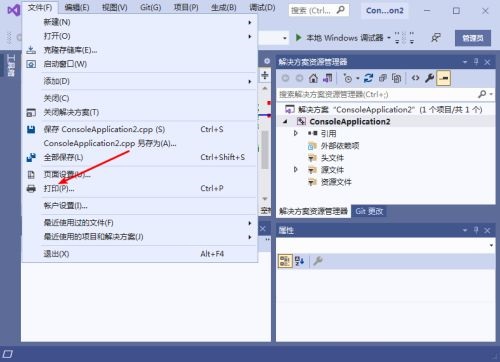Open the 调试(D) menu
Screen dimensions: 500x362
click(x=262, y=7)
